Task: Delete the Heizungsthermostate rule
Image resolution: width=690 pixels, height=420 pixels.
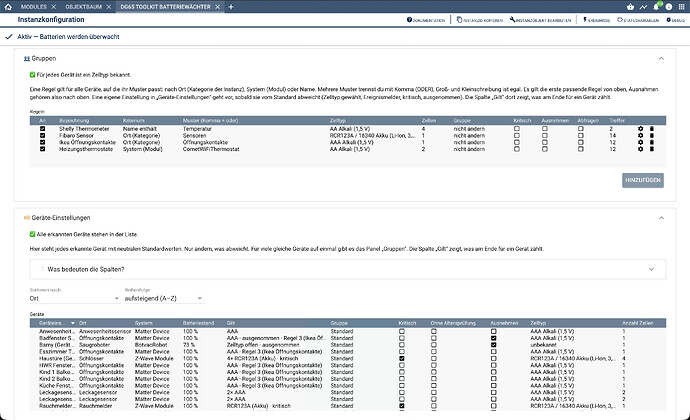Action: pyautogui.click(x=652, y=149)
